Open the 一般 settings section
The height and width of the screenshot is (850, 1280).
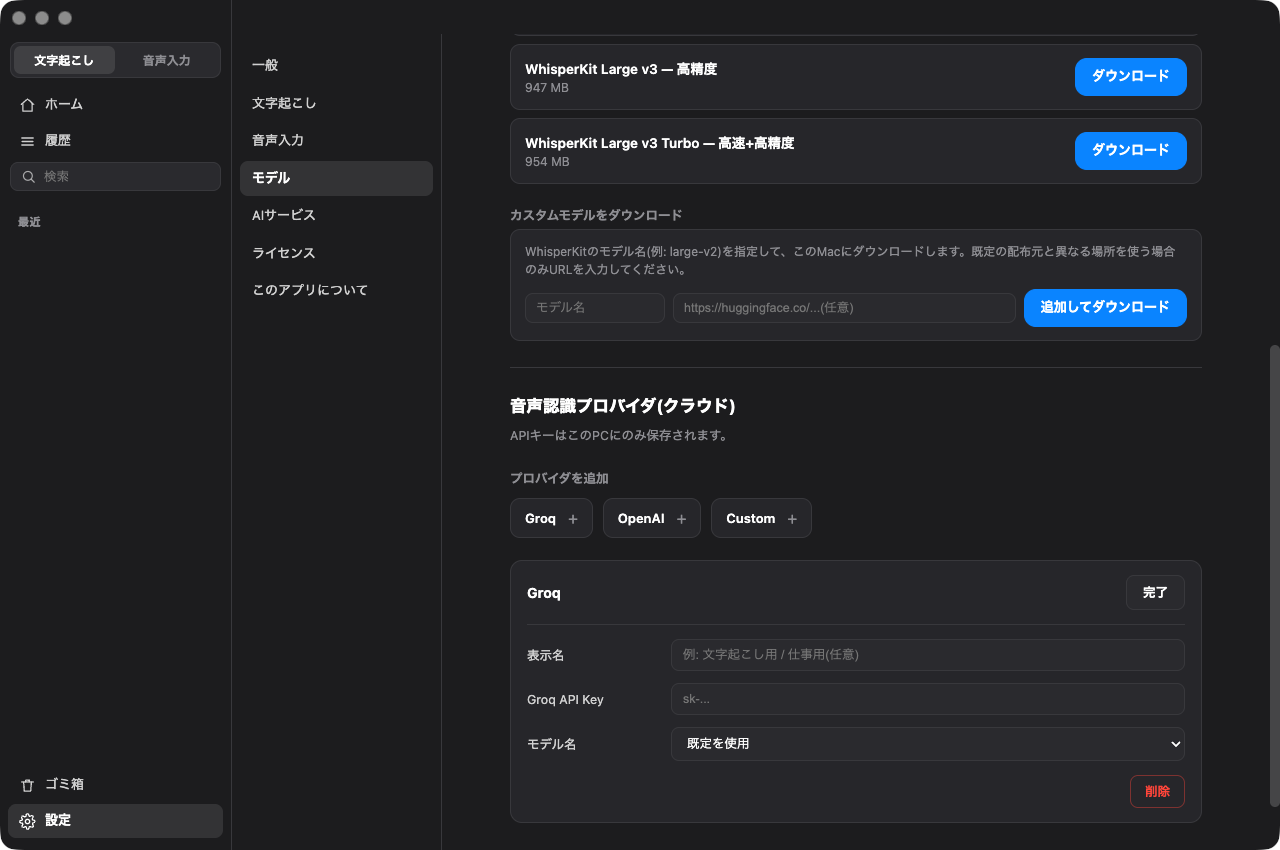tap(336, 65)
